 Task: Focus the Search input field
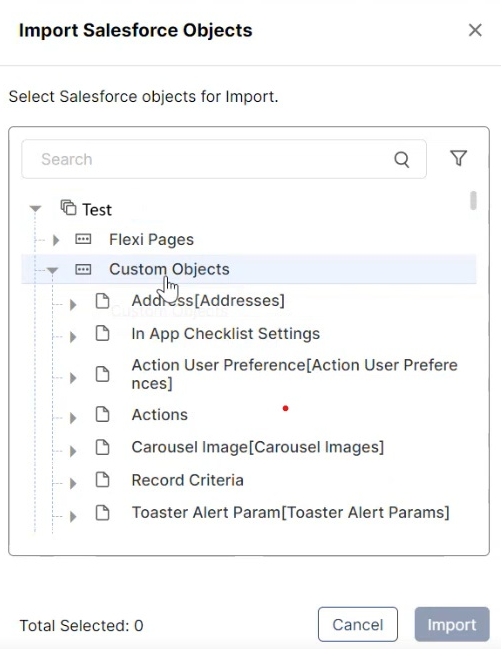(224, 159)
